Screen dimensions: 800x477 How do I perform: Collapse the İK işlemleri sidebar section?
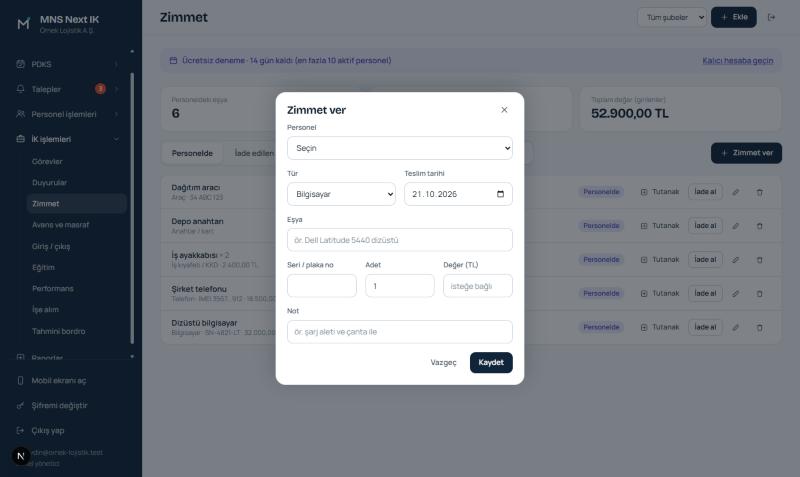tap(116, 139)
